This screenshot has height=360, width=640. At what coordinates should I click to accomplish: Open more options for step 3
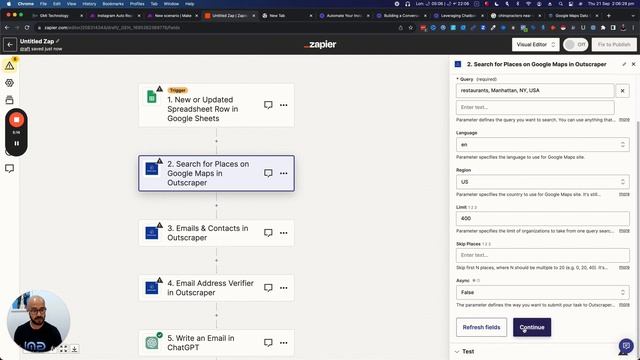(x=284, y=233)
